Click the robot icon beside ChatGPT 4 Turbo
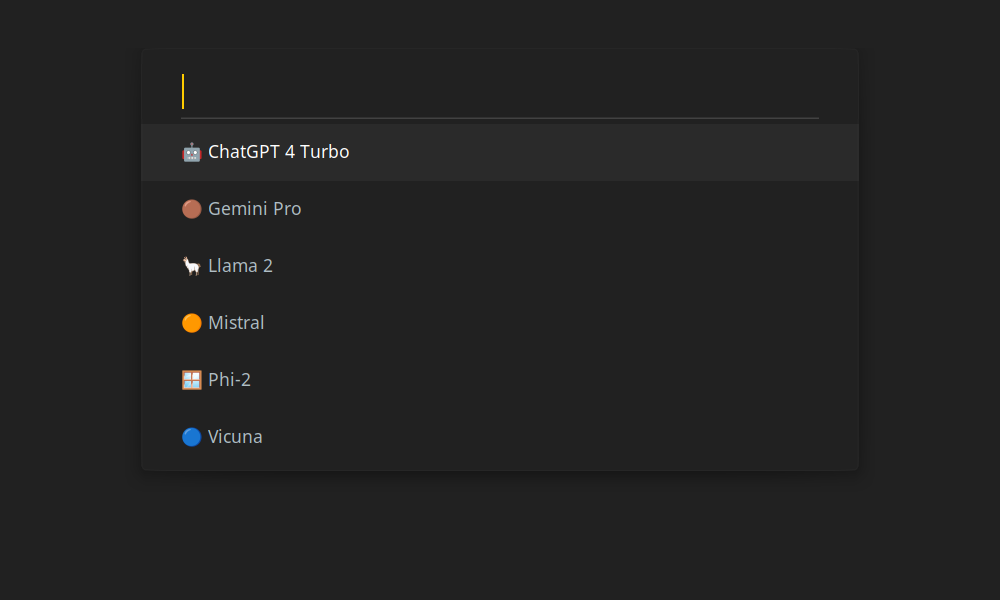1000x600 pixels. click(191, 152)
